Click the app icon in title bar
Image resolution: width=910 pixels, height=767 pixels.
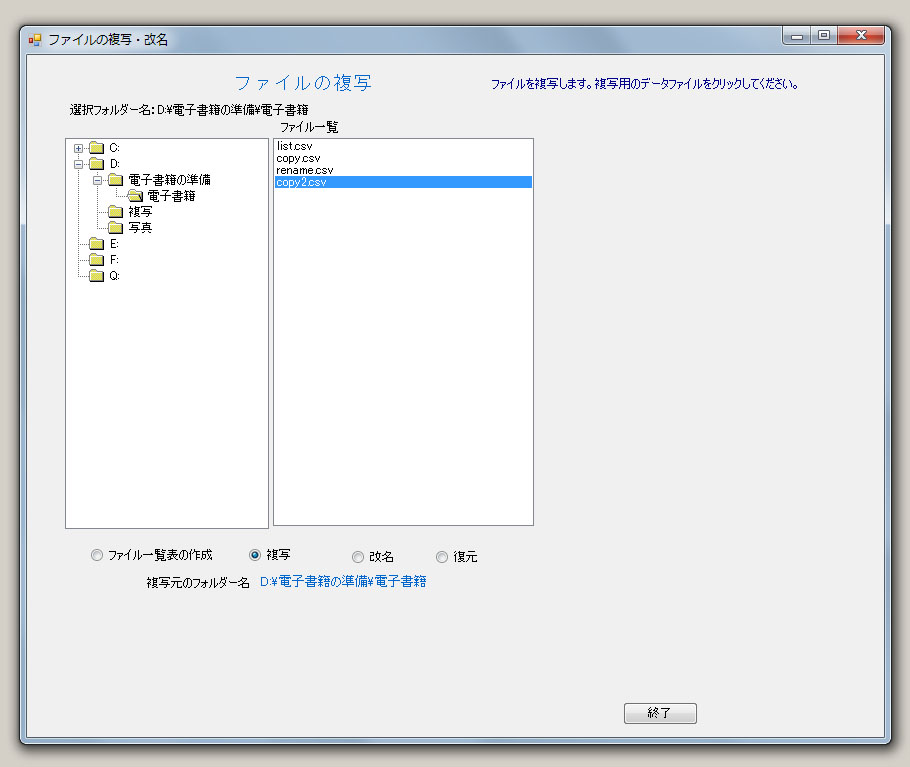pyautogui.click(x=35, y=40)
